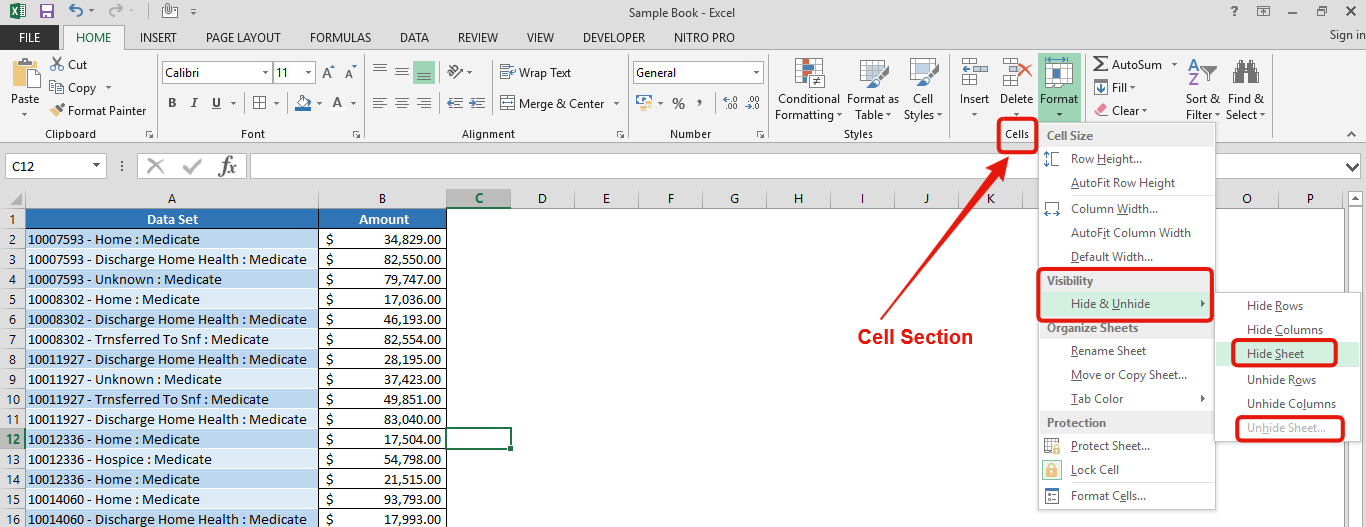The image size is (1366, 527).
Task: Click the AutoSum icon
Action: (1101, 64)
